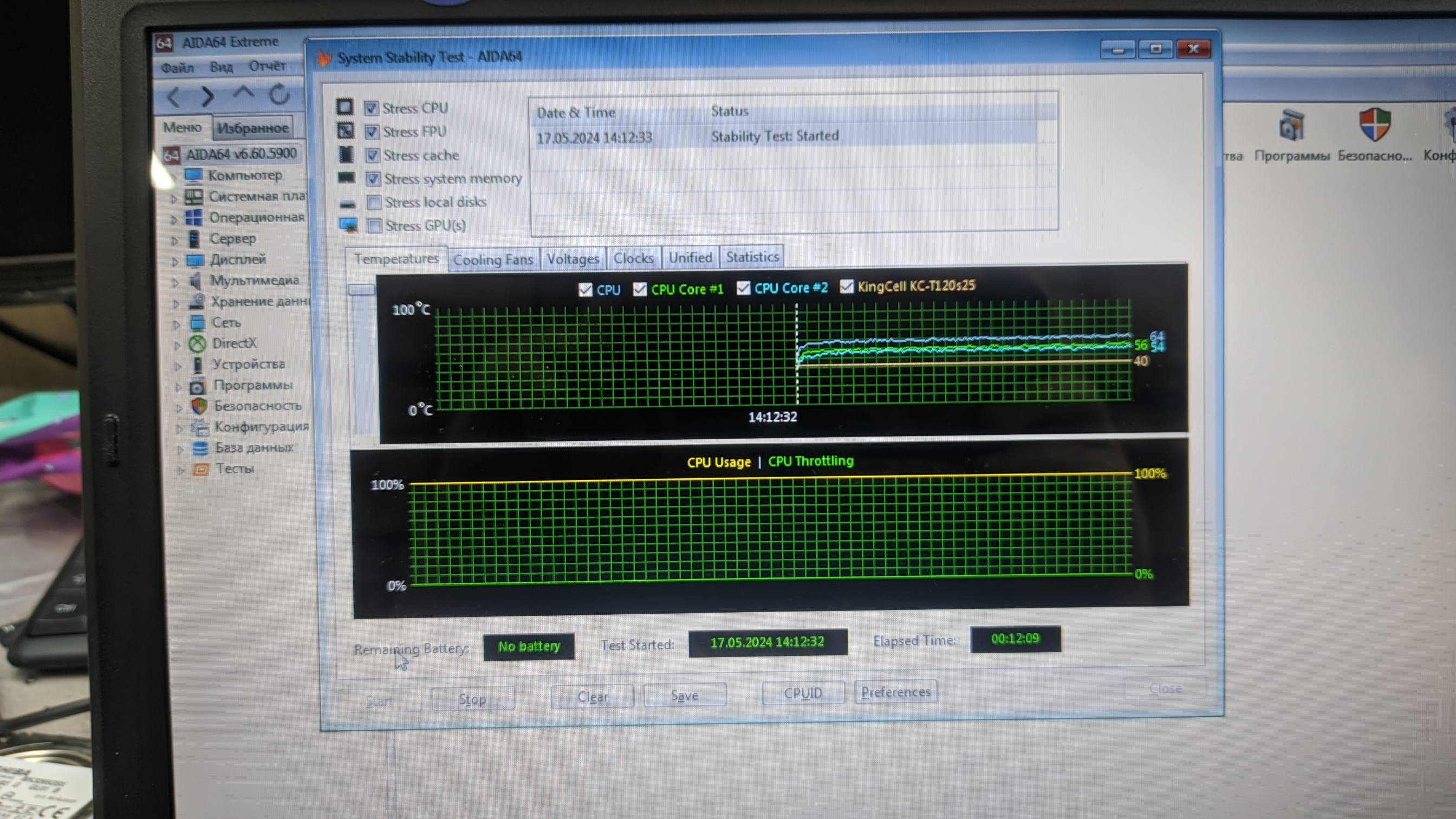
Task: Select the Хранение данных icon
Action: 197,301
